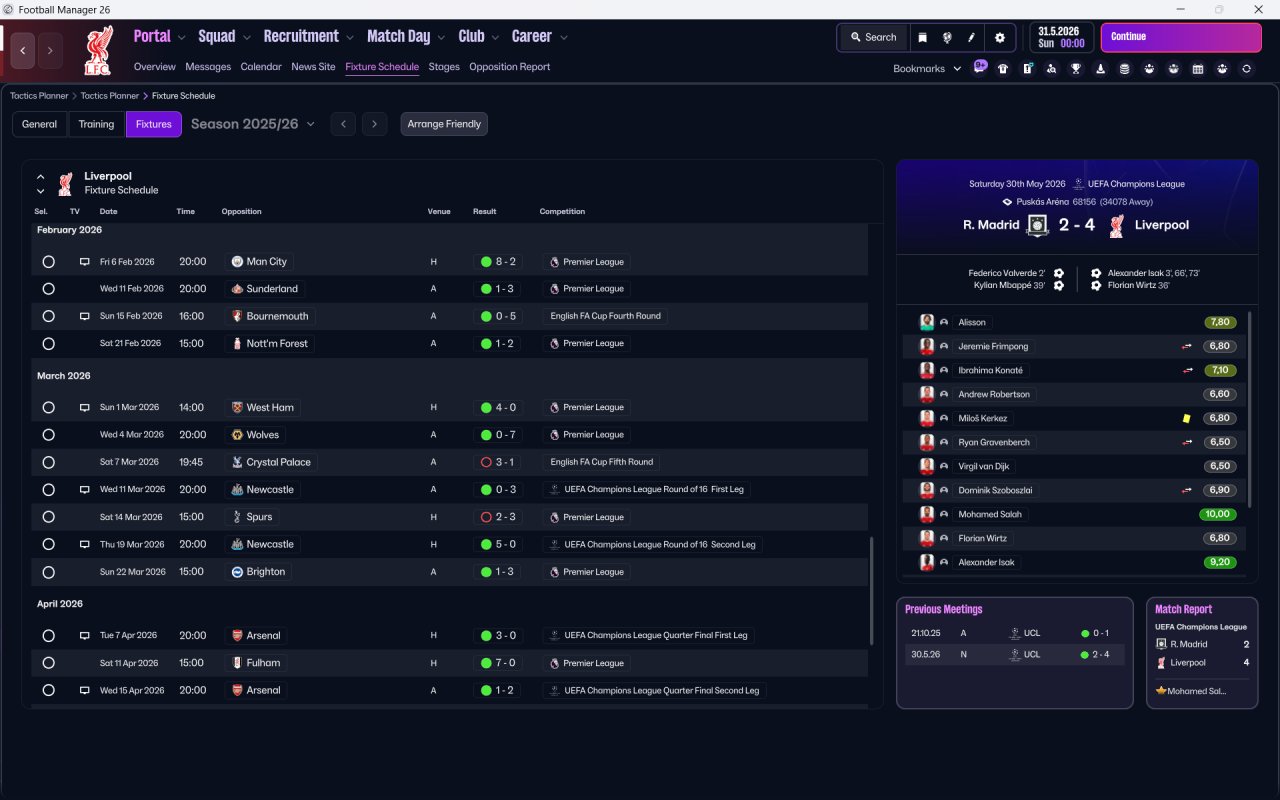Click the Liverpool crest in the match result header
Image resolution: width=1280 pixels, height=800 pixels.
[1117, 225]
